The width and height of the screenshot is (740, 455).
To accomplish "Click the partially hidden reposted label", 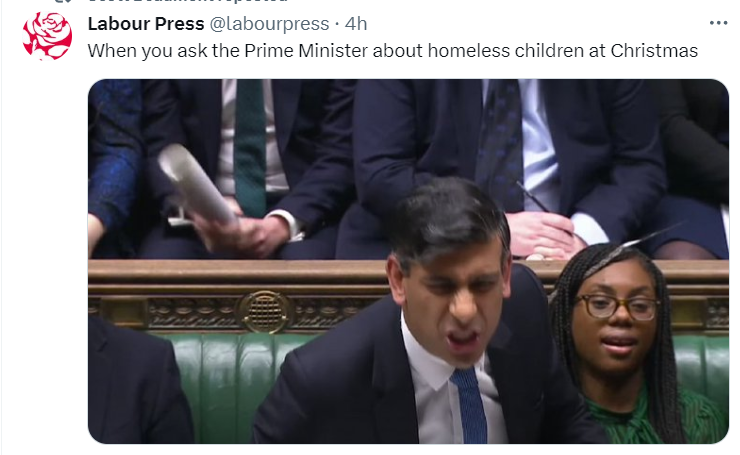I will pyautogui.click(x=188, y=1).
